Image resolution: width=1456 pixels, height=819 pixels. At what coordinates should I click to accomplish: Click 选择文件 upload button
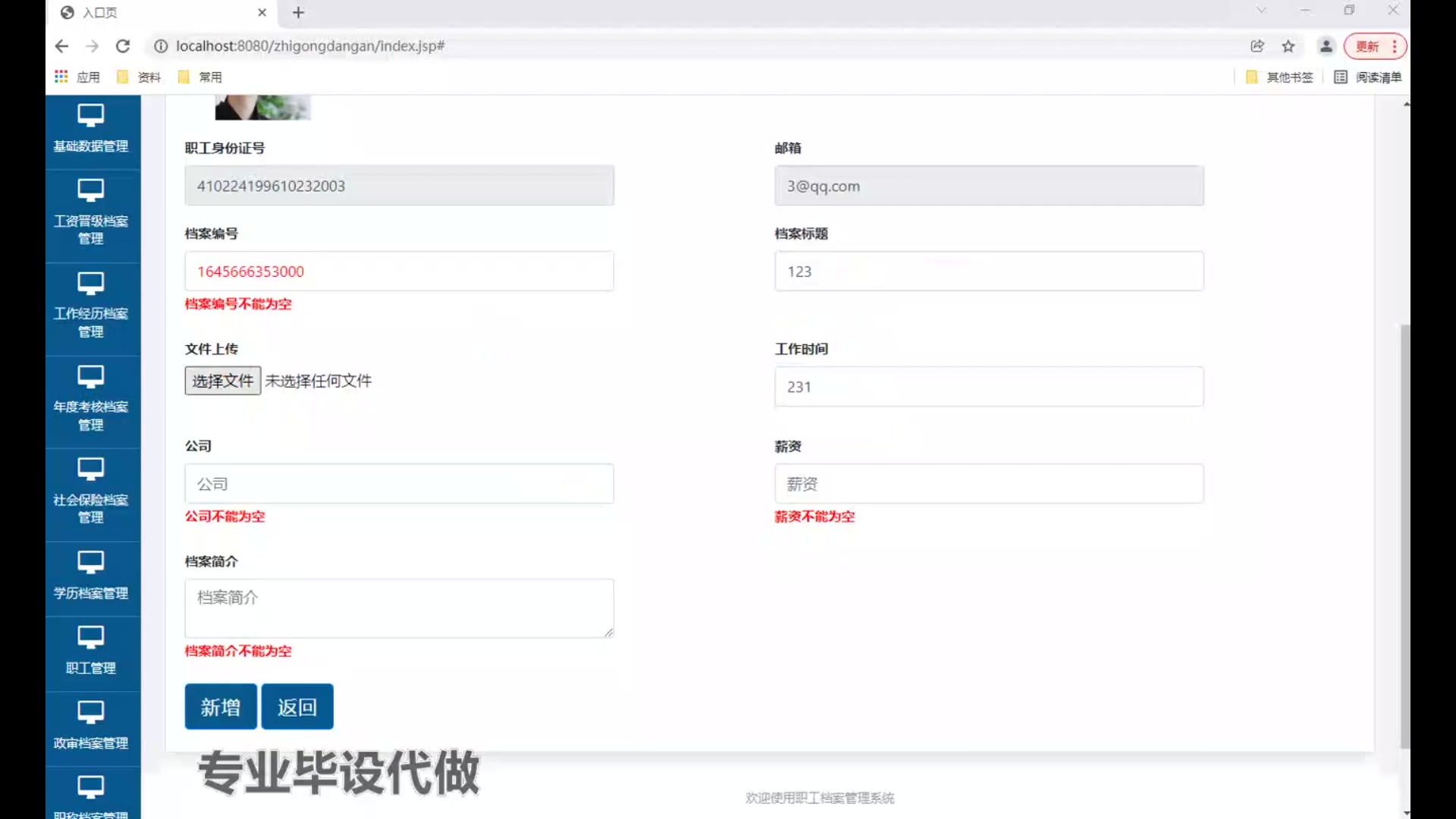point(222,381)
